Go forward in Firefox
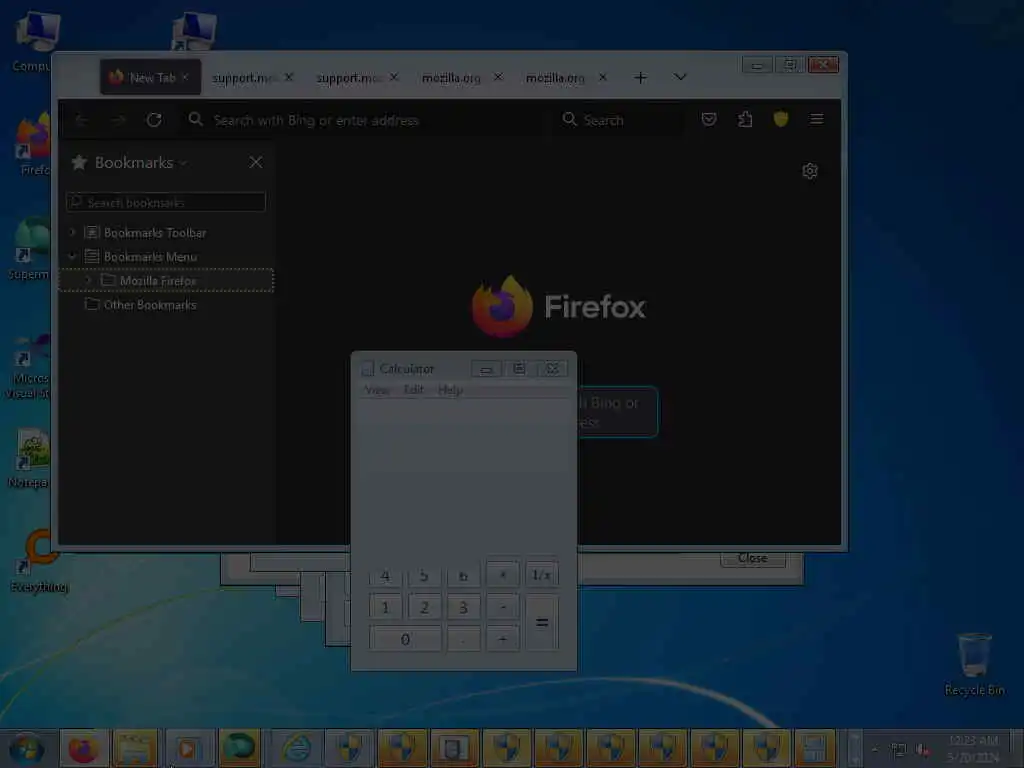The height and width of the screenshot is (768, 1024). [x=118, y=120]
